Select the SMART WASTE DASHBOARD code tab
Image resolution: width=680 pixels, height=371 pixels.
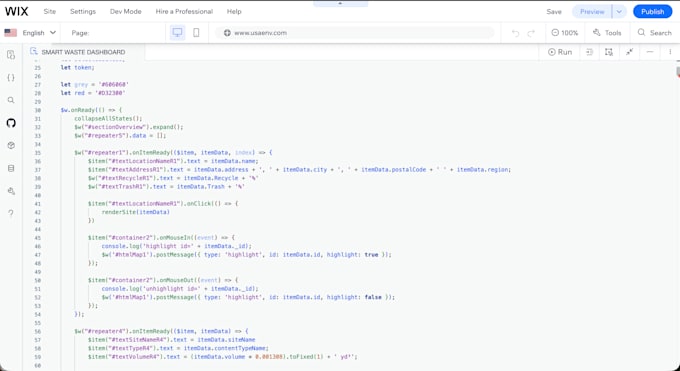pyautogui.click(x=83, y=52)
